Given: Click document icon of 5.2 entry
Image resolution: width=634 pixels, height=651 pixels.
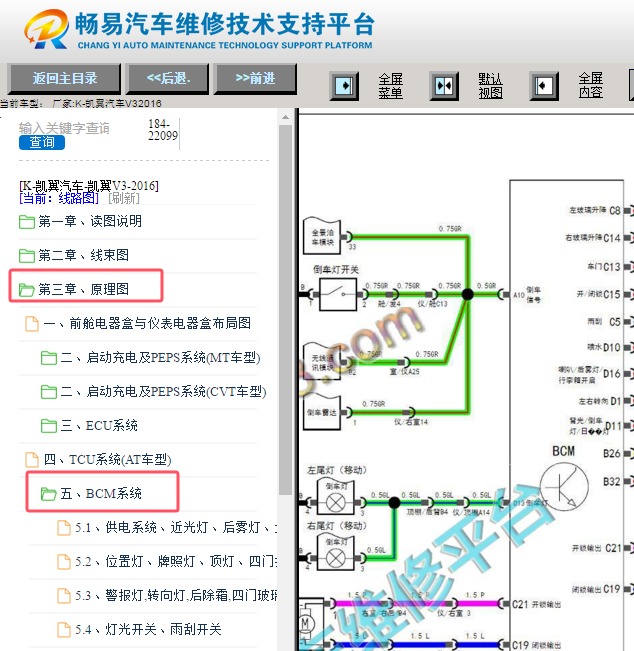Looking at the screenshot, I should click(x=64, y=562).
